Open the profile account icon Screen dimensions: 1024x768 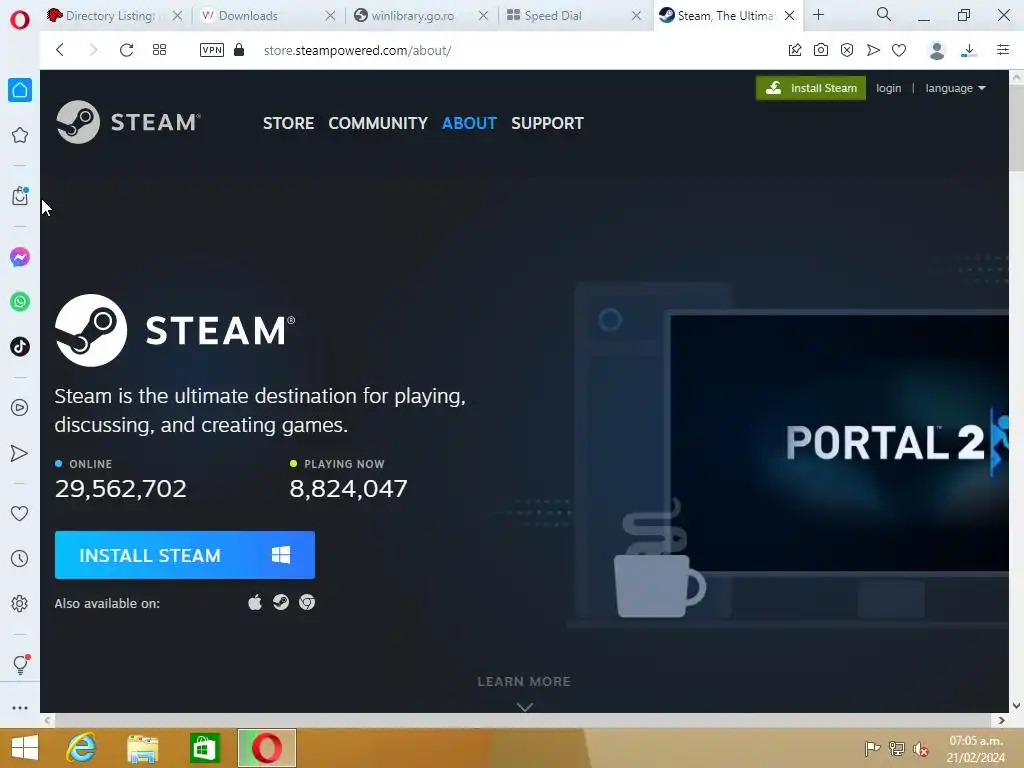(936, 50)
